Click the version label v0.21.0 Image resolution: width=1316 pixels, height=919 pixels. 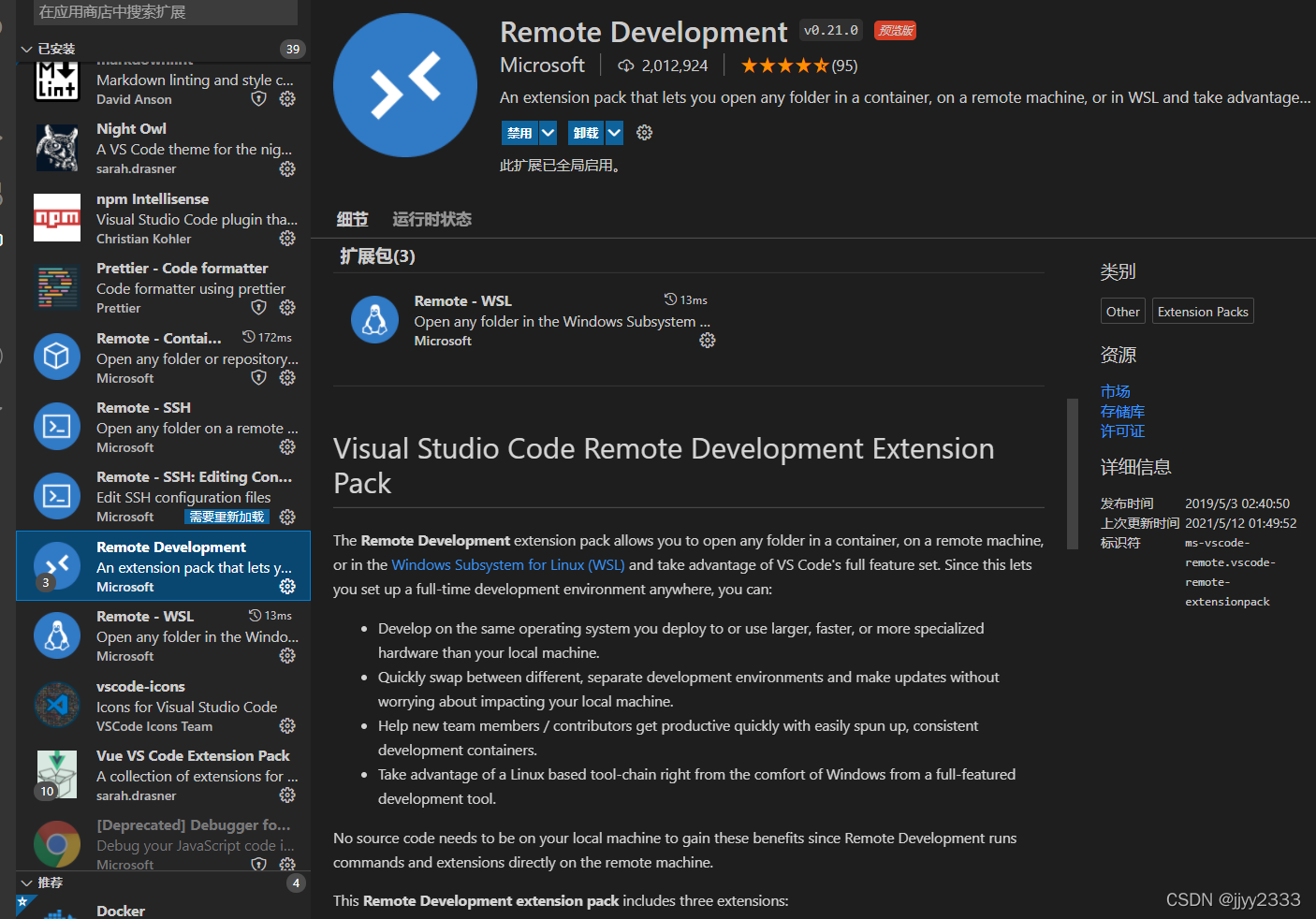[831, 31]
